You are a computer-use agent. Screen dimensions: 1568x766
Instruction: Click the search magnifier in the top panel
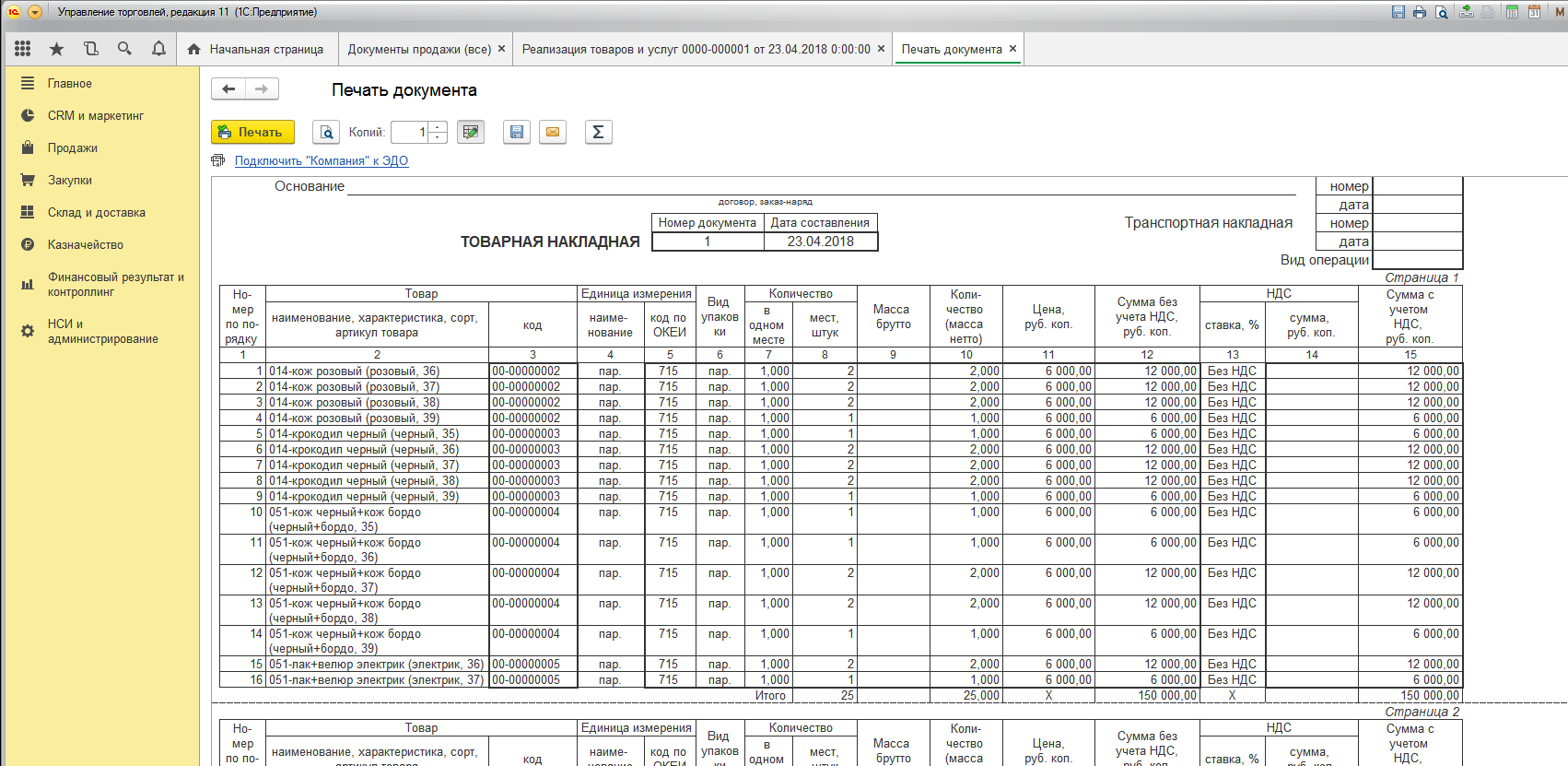click(124, 49)
